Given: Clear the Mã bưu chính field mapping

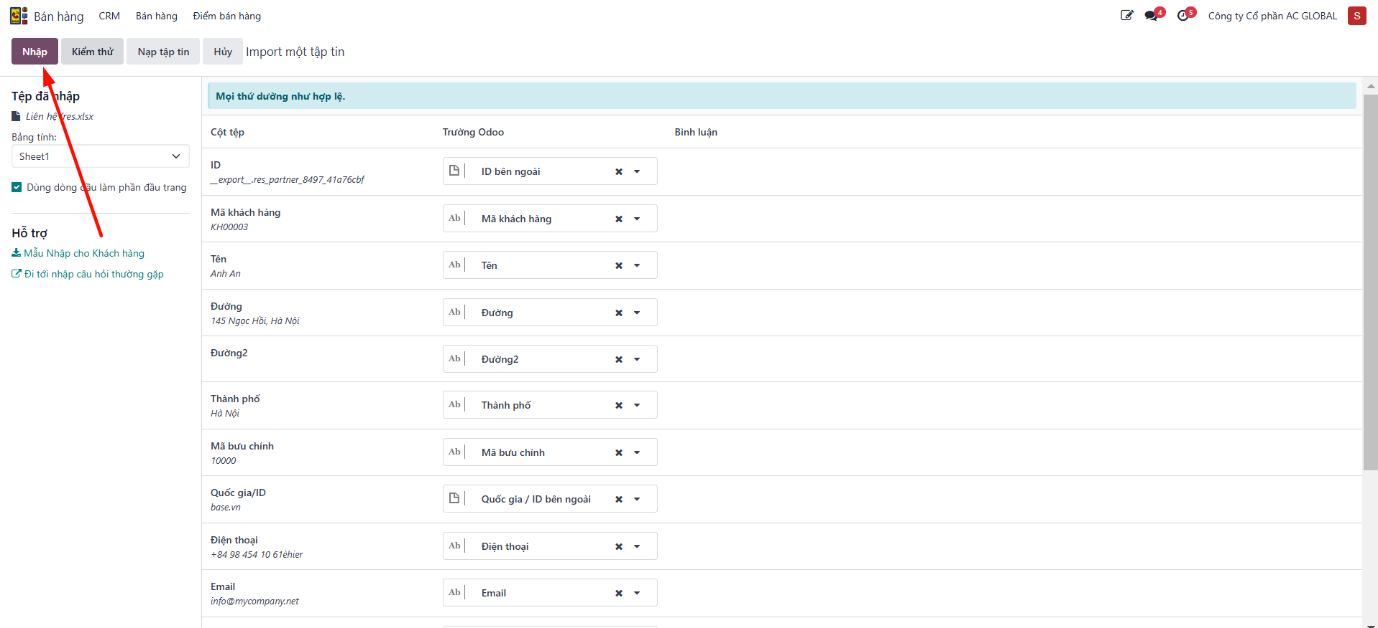Looking at the screenshot, I should click(x=619, y=453).
